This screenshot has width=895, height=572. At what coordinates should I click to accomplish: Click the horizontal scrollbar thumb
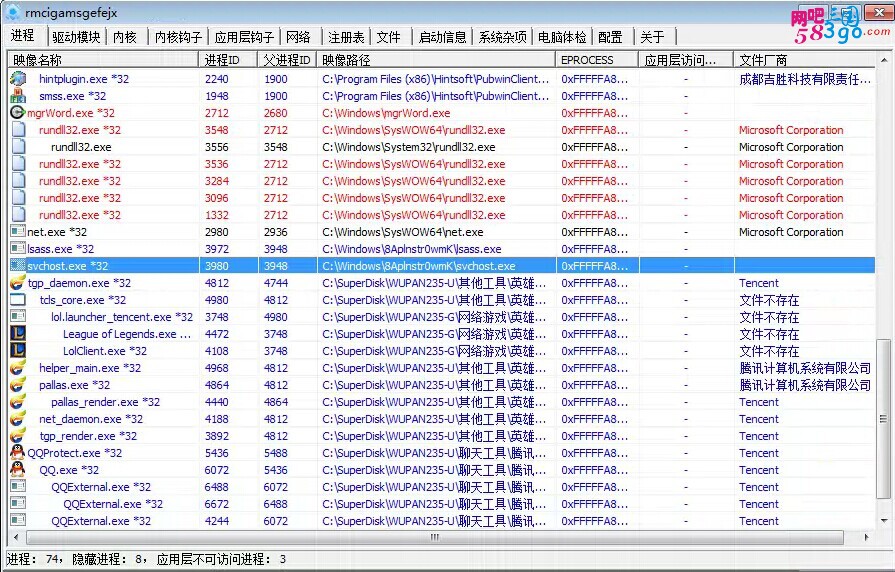435,537
